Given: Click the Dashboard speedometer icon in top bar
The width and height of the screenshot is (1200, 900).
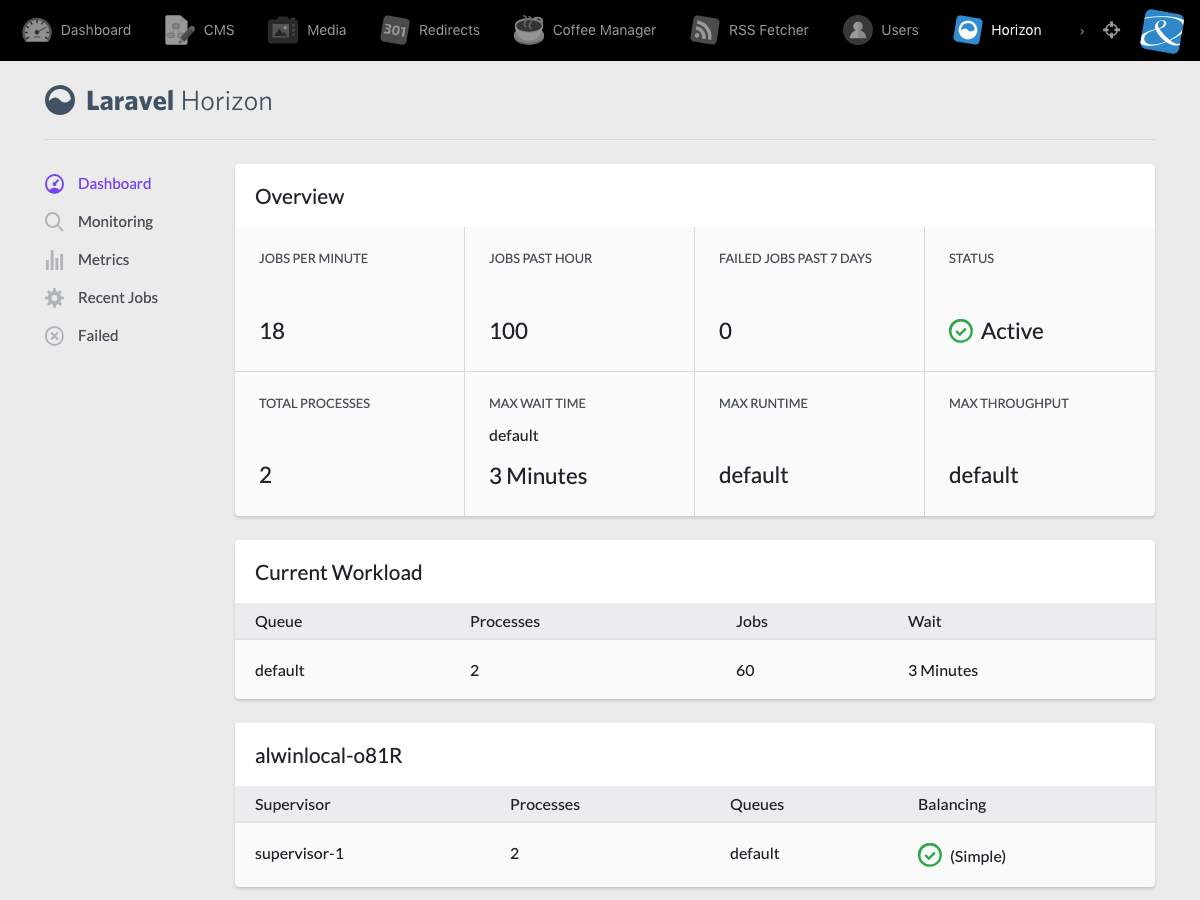Looking at the screenshot, I should click(x=36, y=30).
